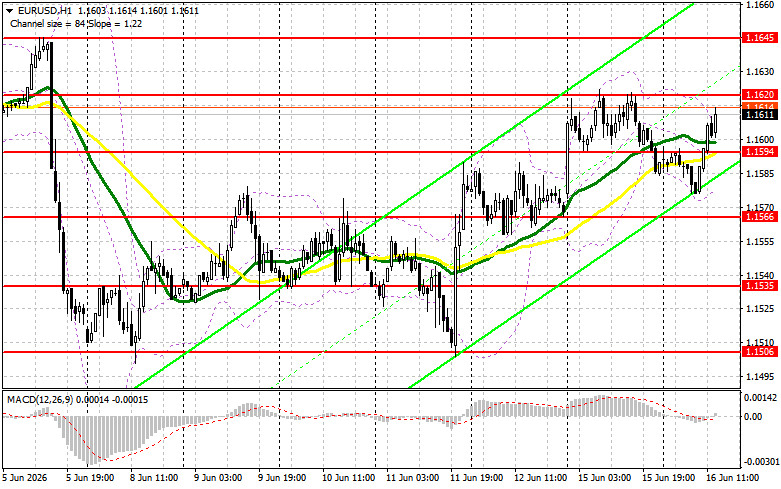Screen dimensions: 781x489
Task: Select the 0.00142 MACD scale value
Action: pos(760,398)
